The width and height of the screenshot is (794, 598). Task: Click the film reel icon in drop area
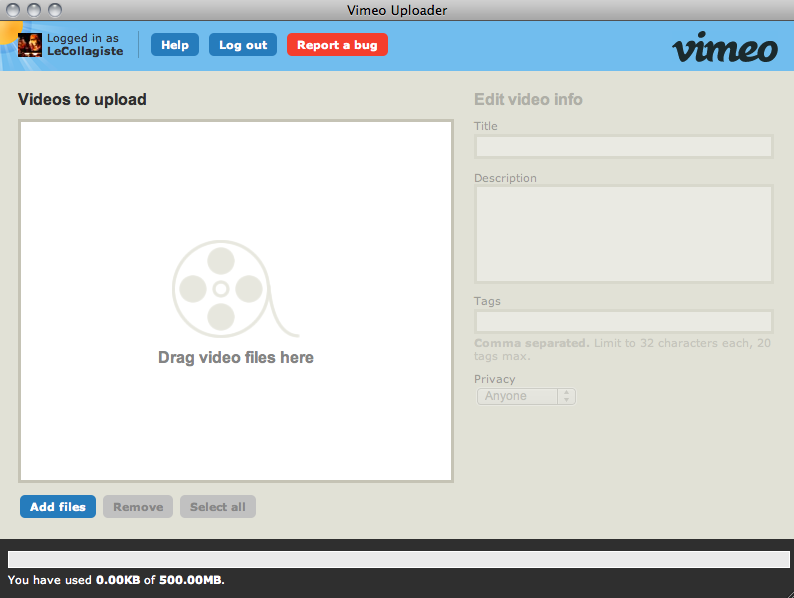[x=235, y=289]
